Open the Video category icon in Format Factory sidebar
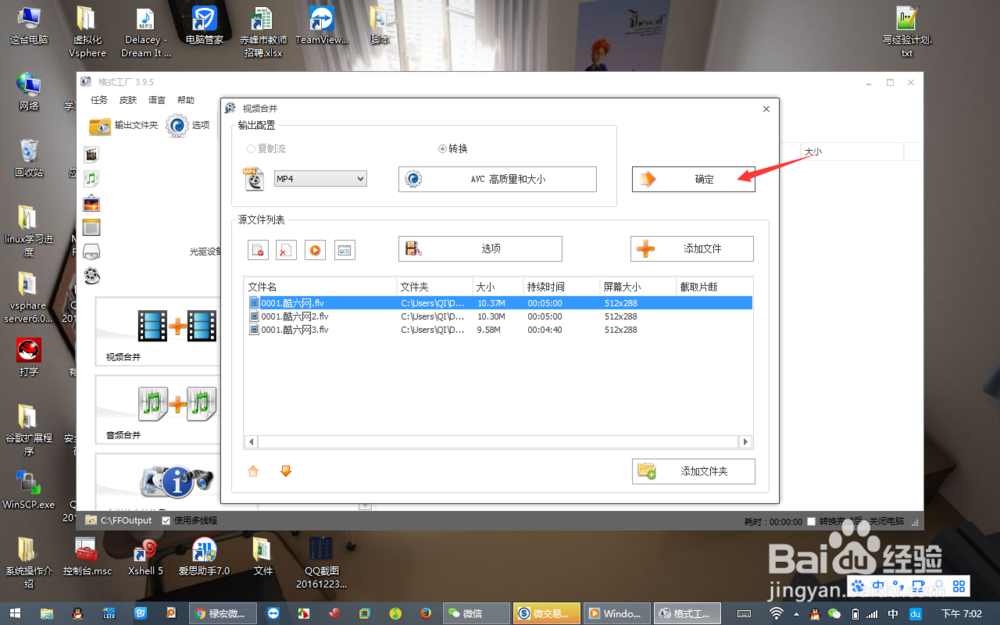The width and height of the screenshot is (1000, 625). pos(91,154)
